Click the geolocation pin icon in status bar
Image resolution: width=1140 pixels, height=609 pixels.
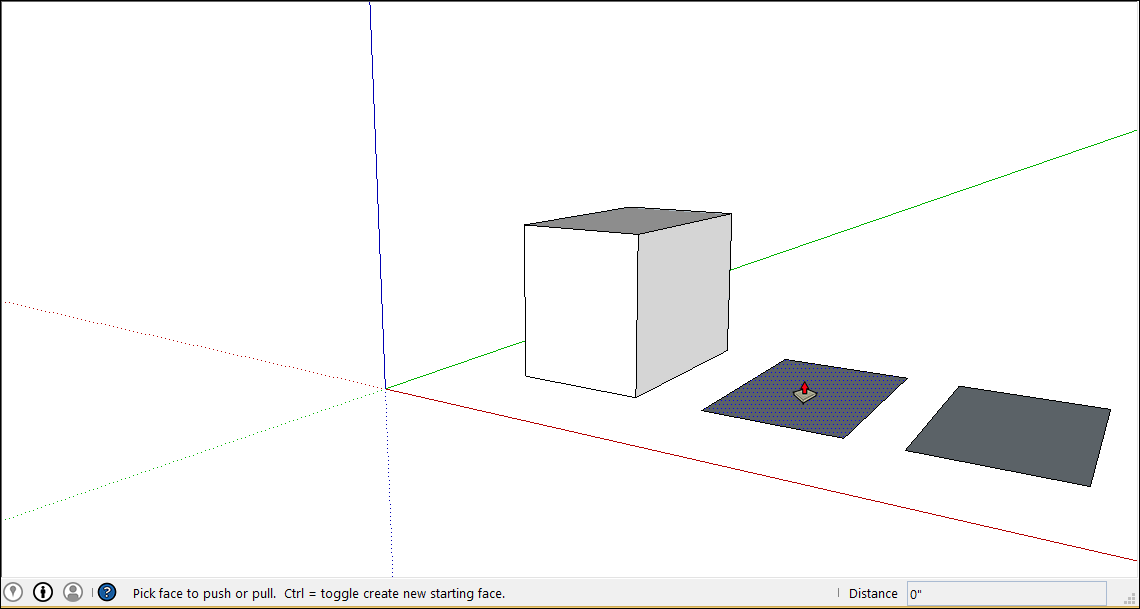13,591
